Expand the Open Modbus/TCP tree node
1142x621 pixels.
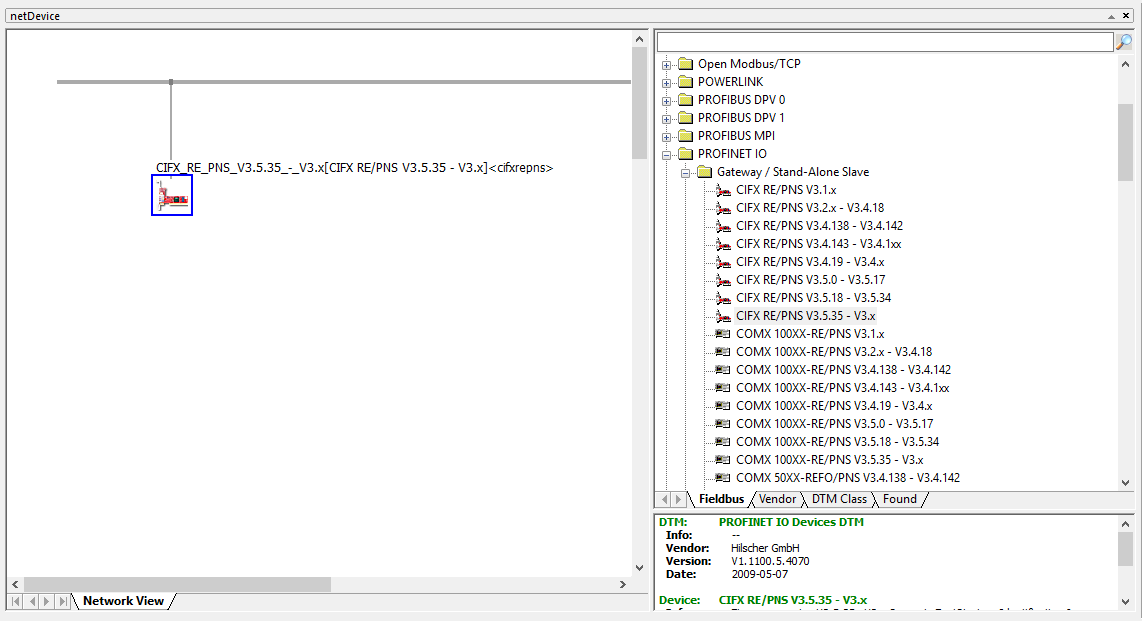pos(667,65)
